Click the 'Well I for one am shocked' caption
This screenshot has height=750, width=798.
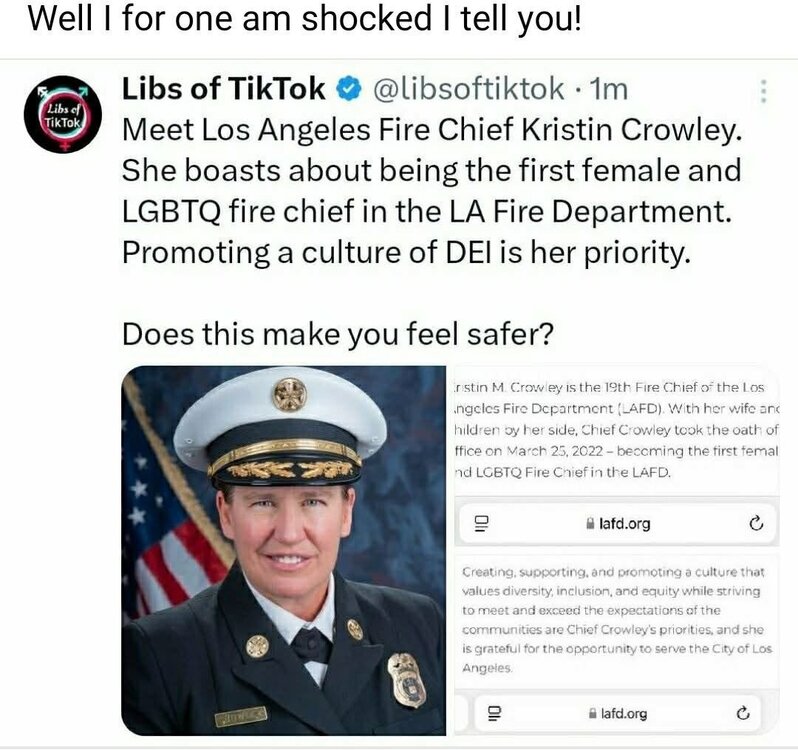tap(304, 19)
